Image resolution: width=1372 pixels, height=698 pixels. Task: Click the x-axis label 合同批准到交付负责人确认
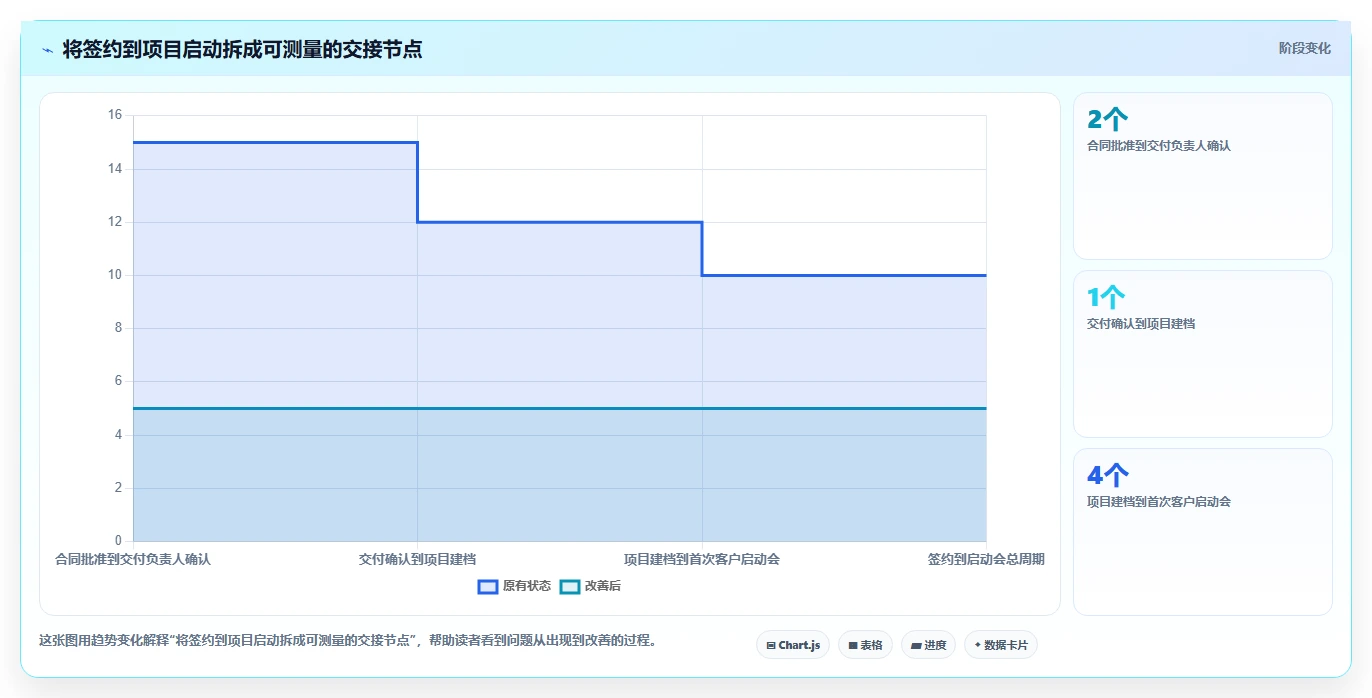(x=133, y=559)
